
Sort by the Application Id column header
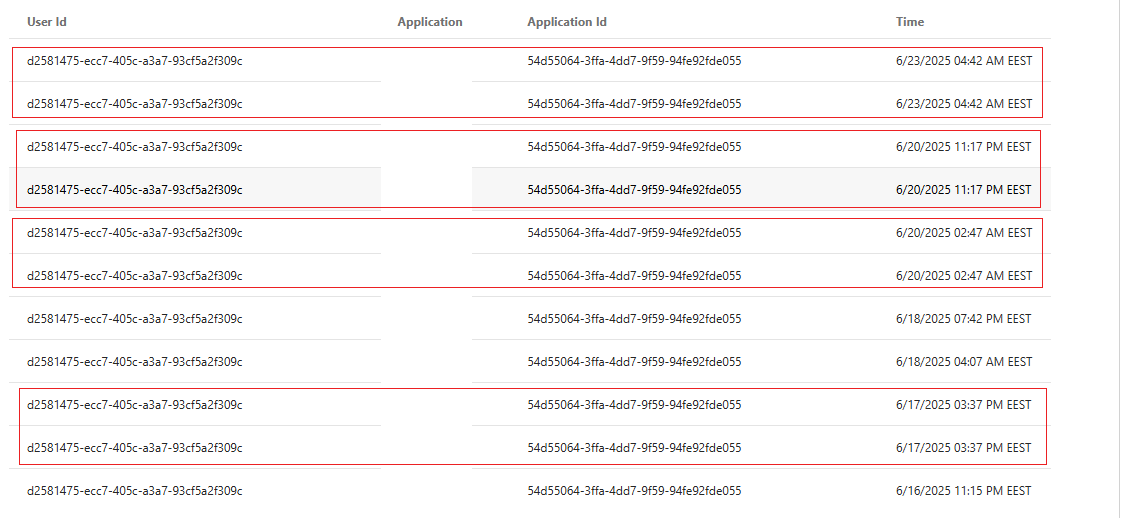pos(567,22)
